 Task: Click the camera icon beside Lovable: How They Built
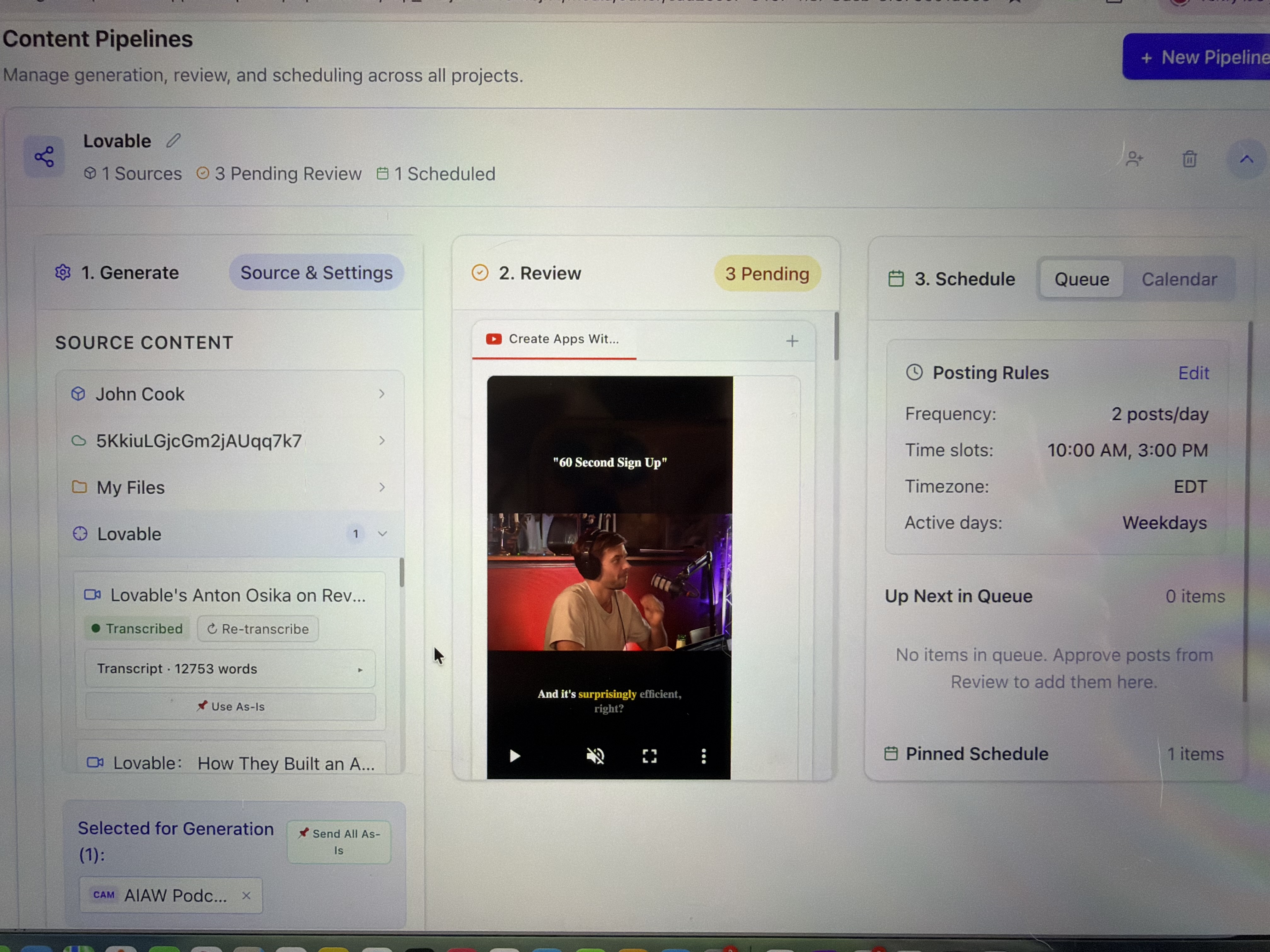[95, 762]
